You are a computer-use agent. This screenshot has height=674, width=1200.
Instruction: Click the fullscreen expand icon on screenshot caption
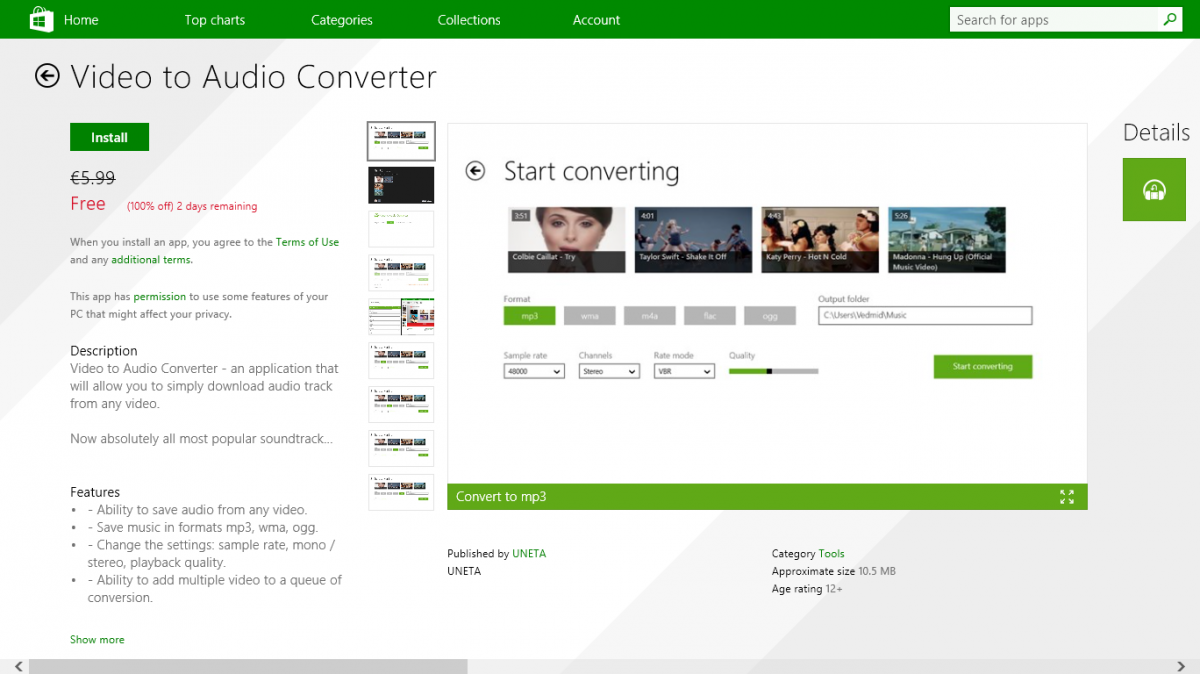(x=1066, y=497)
